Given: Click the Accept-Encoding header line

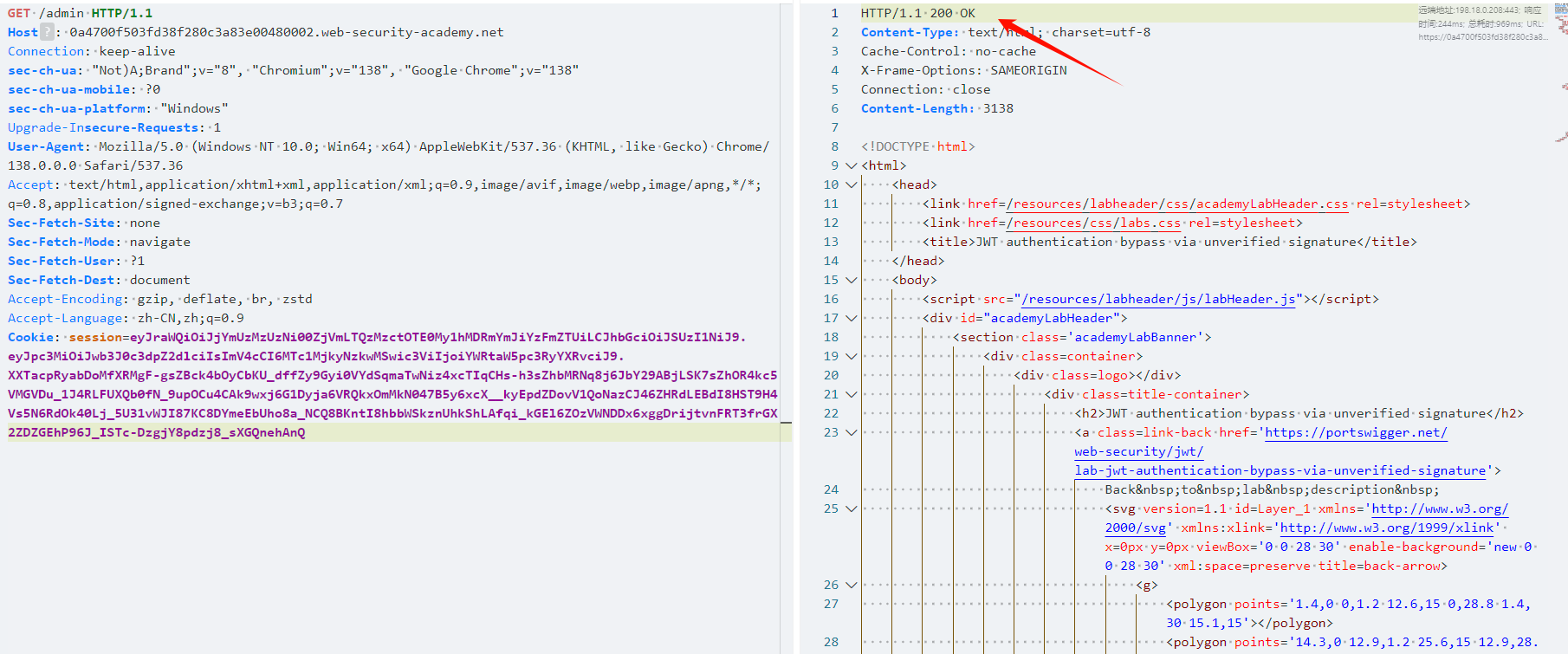Looking at the screenshot, I should tap(160, 299).
